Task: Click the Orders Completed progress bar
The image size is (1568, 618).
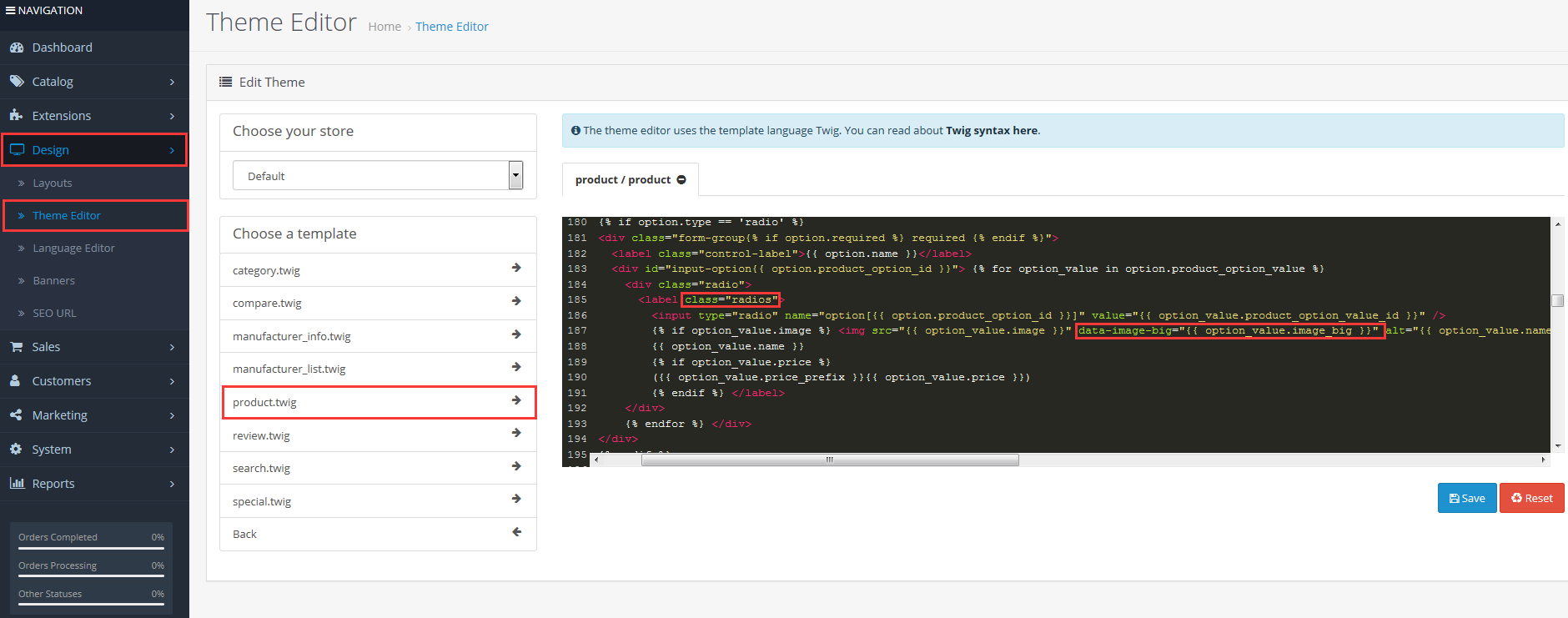Action: 91,548
